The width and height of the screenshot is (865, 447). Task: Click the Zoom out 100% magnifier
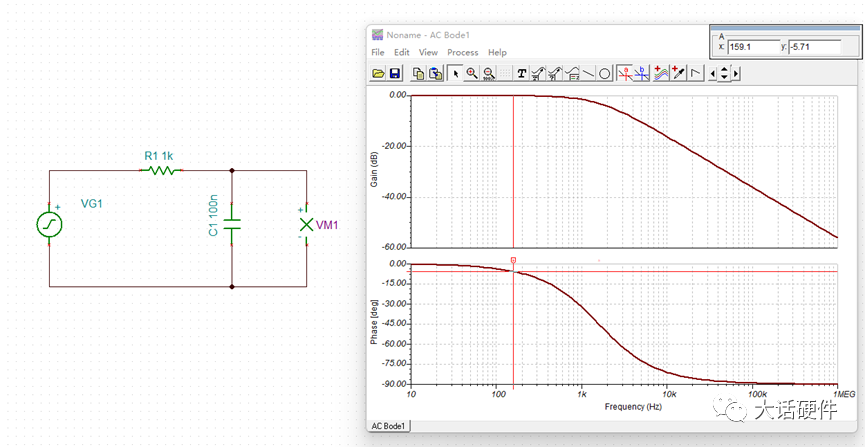[489, 73]
